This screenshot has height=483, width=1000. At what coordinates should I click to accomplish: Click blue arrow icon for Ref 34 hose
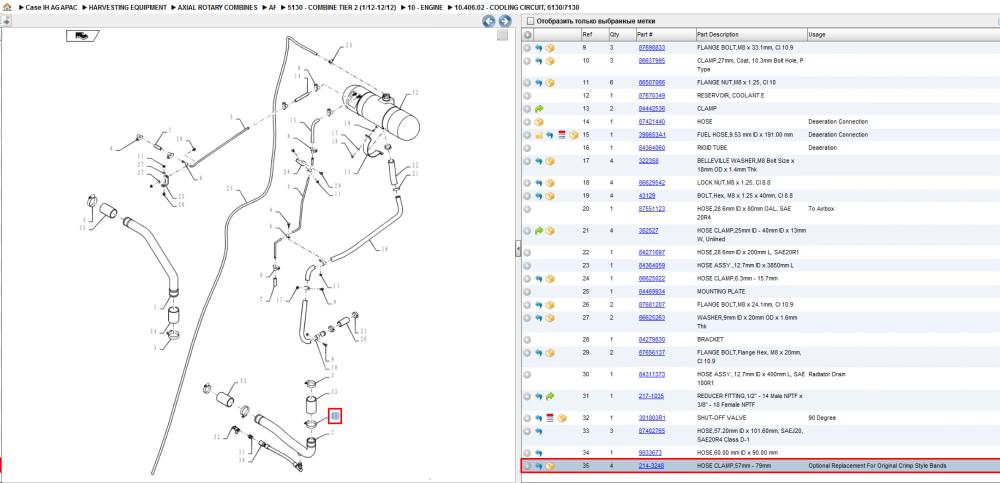[538, 452]
